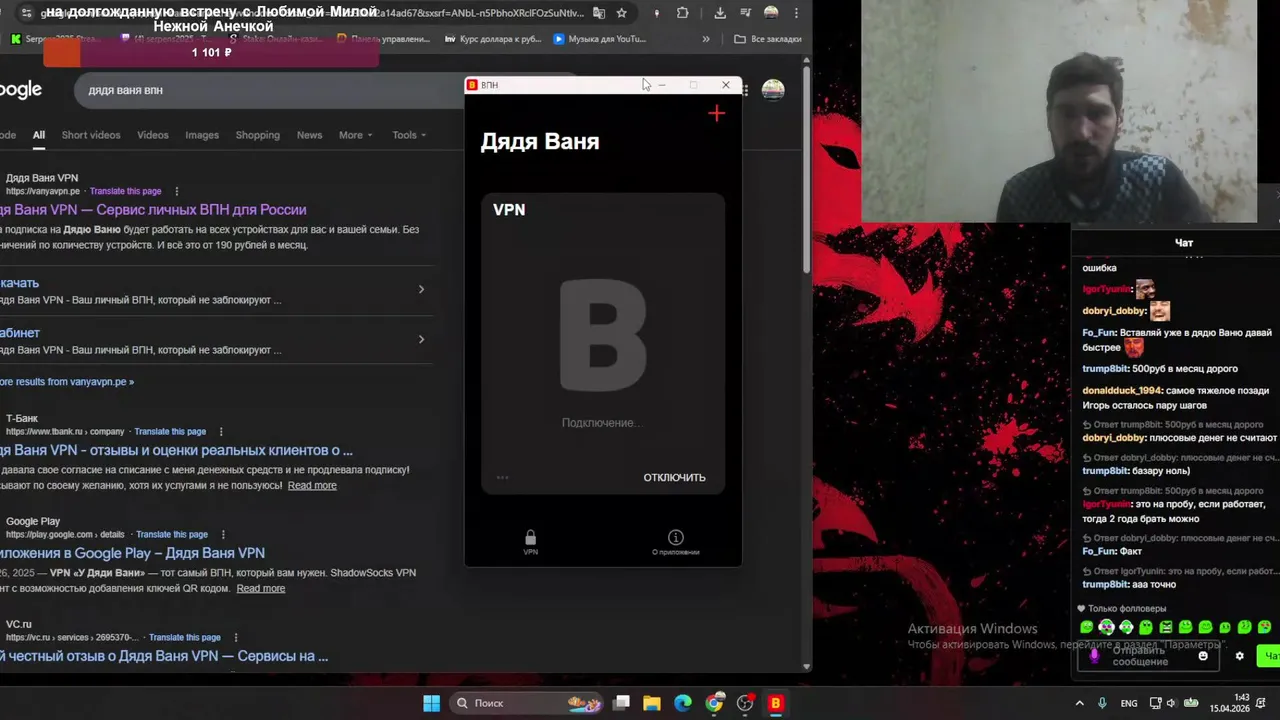Click Chrome profile avatar in toolbar
This screenshot has width=1280, height=720.
click(x=771, y=13)
